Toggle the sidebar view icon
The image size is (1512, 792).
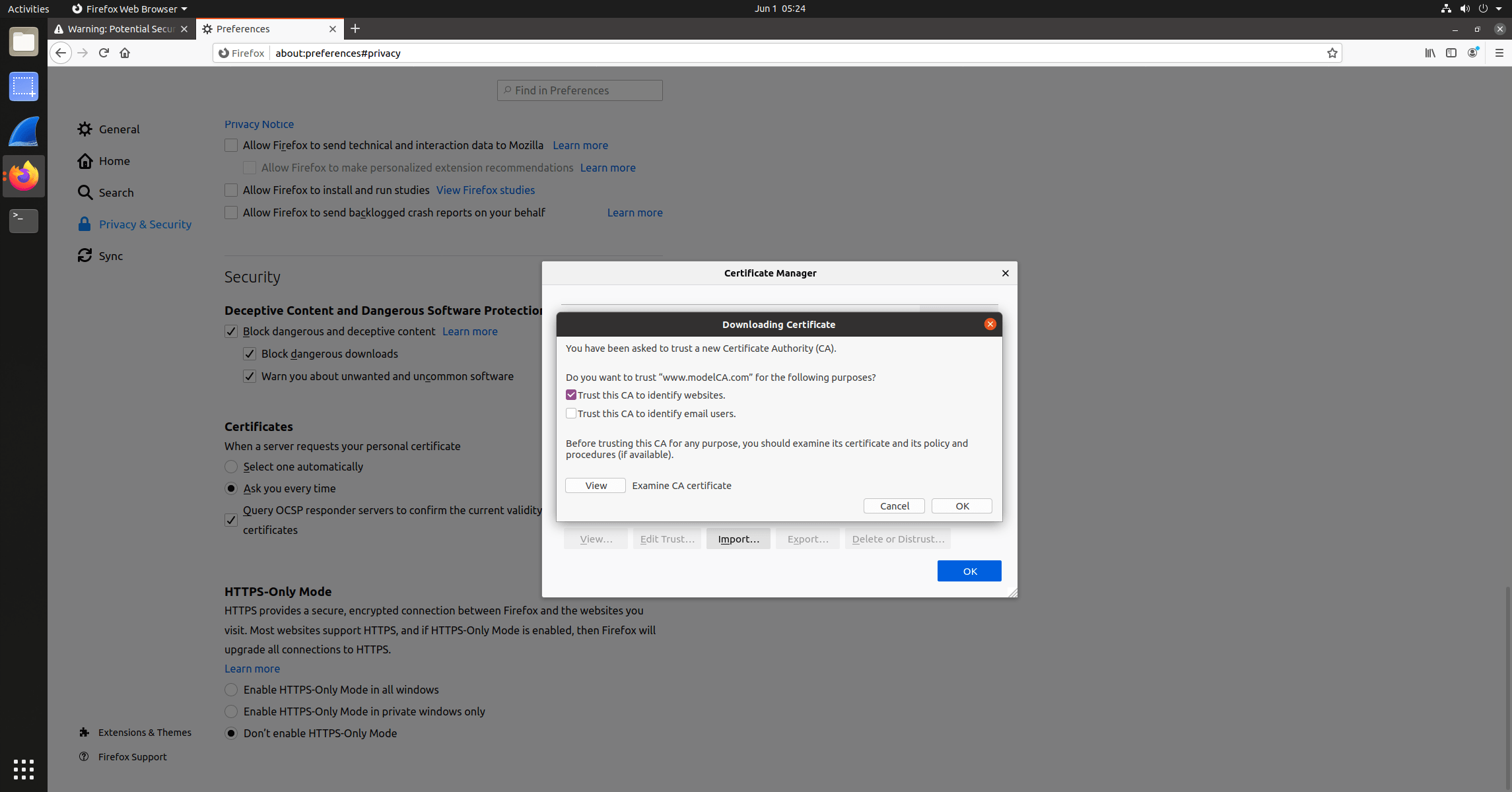[x=1451, y=53]
